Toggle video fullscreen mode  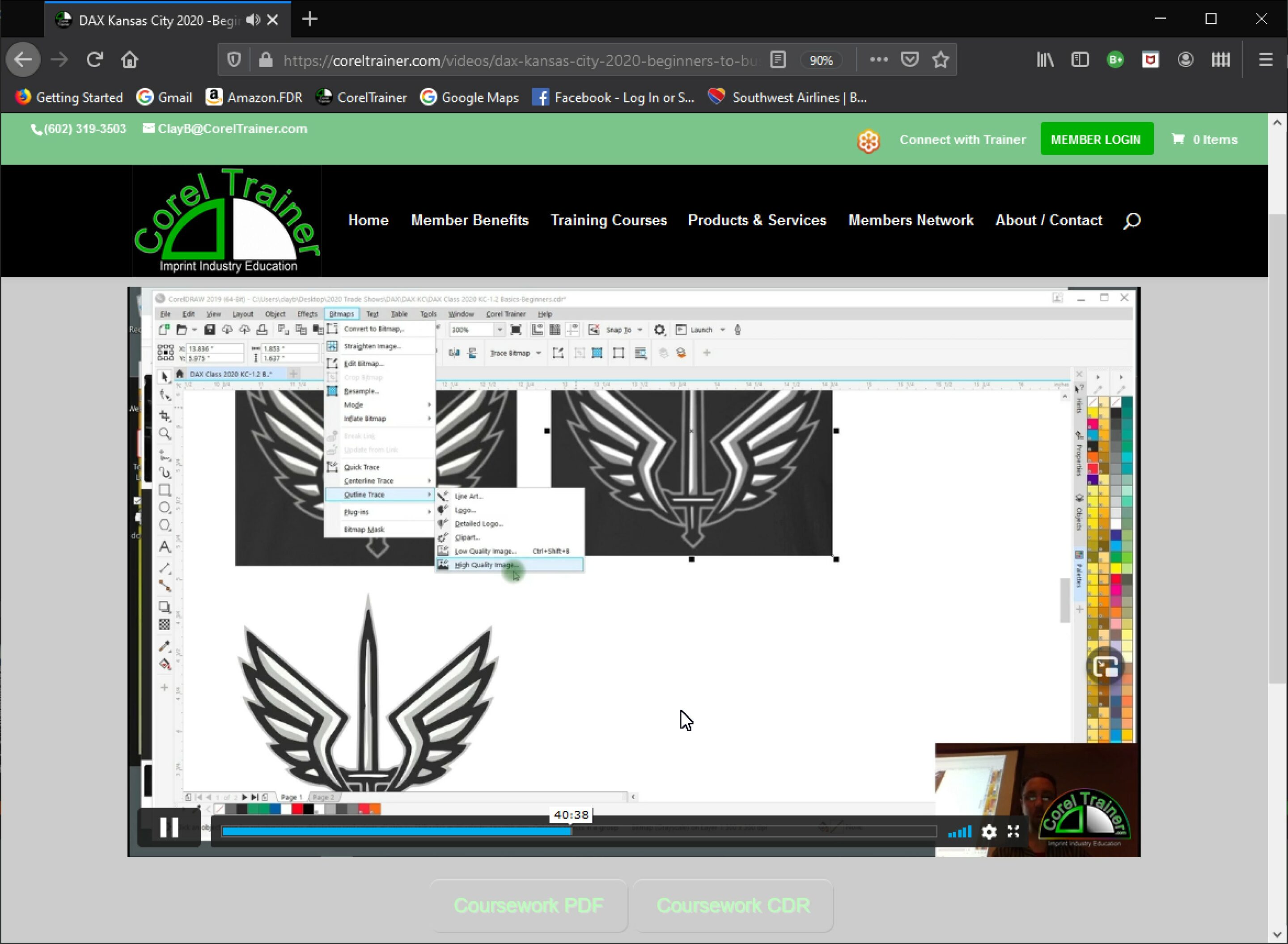[x=1013, y=831]
